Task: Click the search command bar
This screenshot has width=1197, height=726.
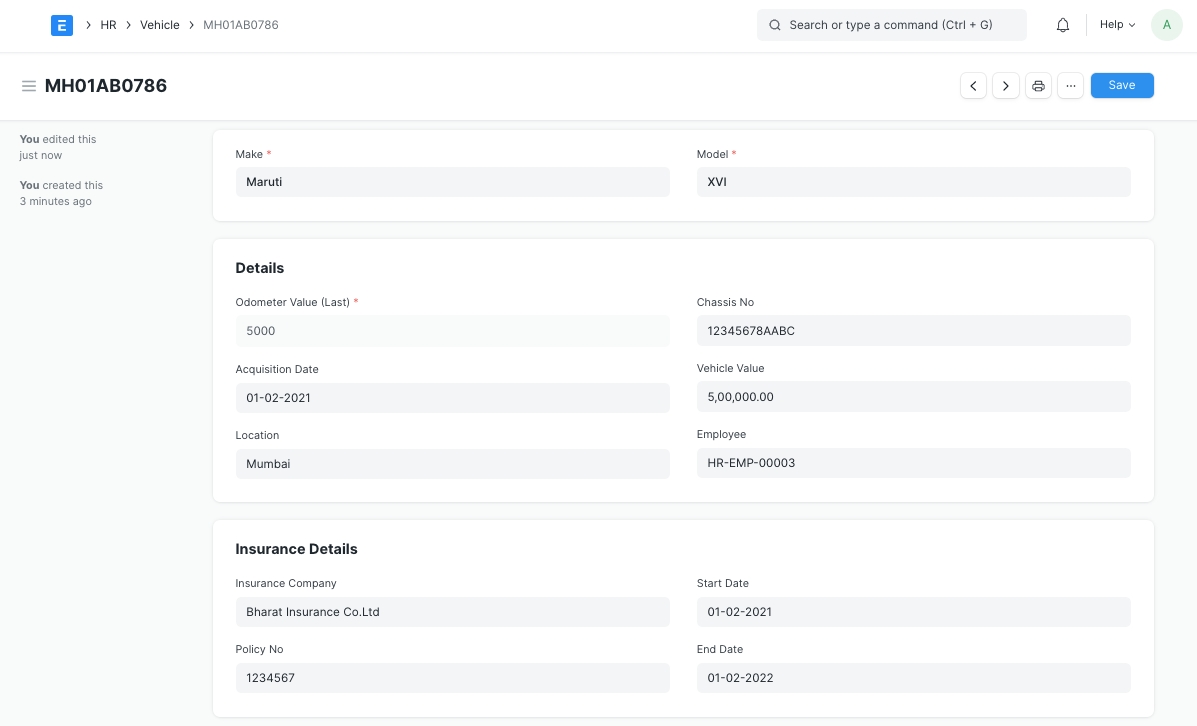Action: coord(891,25)
